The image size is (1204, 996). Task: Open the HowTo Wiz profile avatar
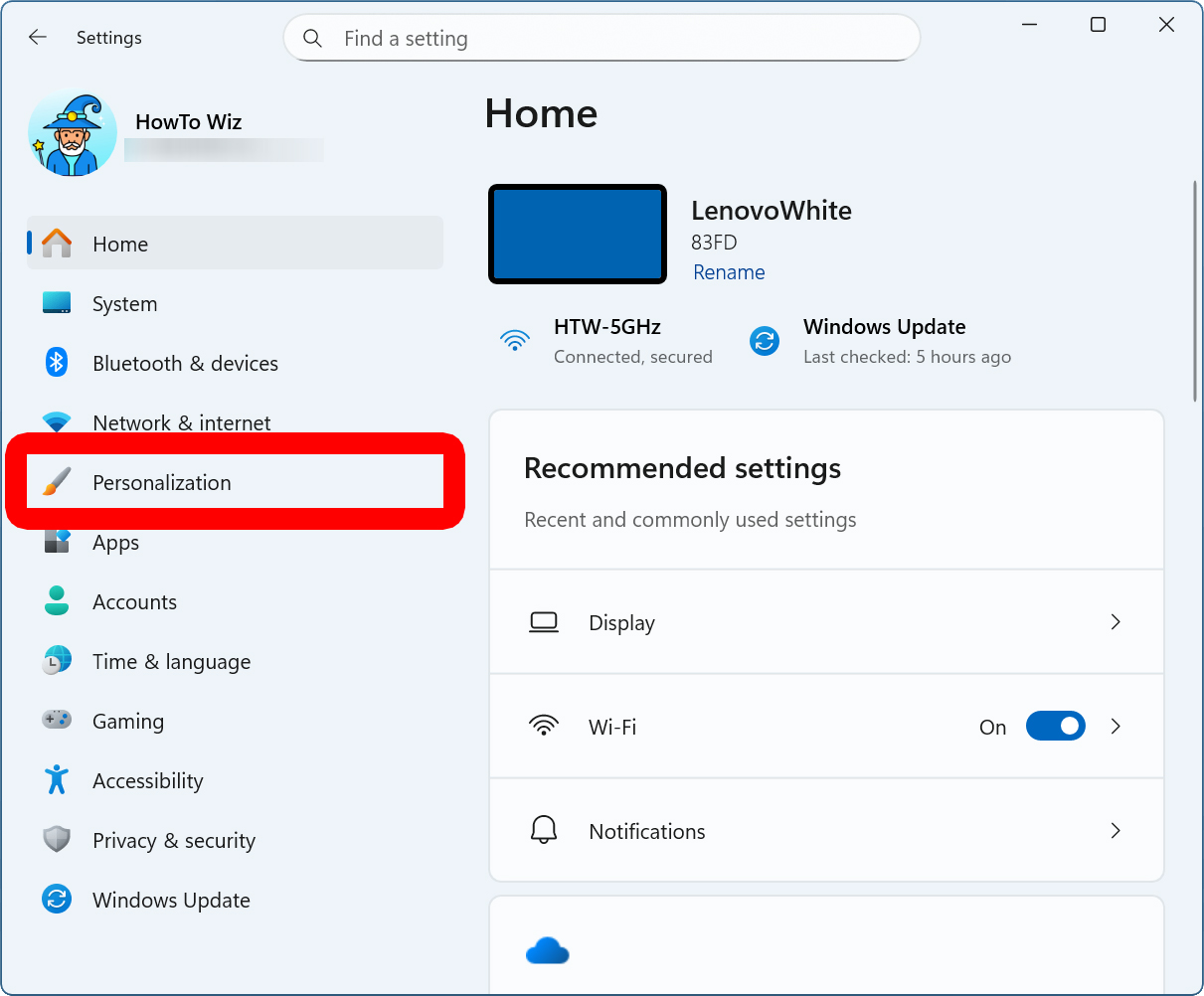73,134
